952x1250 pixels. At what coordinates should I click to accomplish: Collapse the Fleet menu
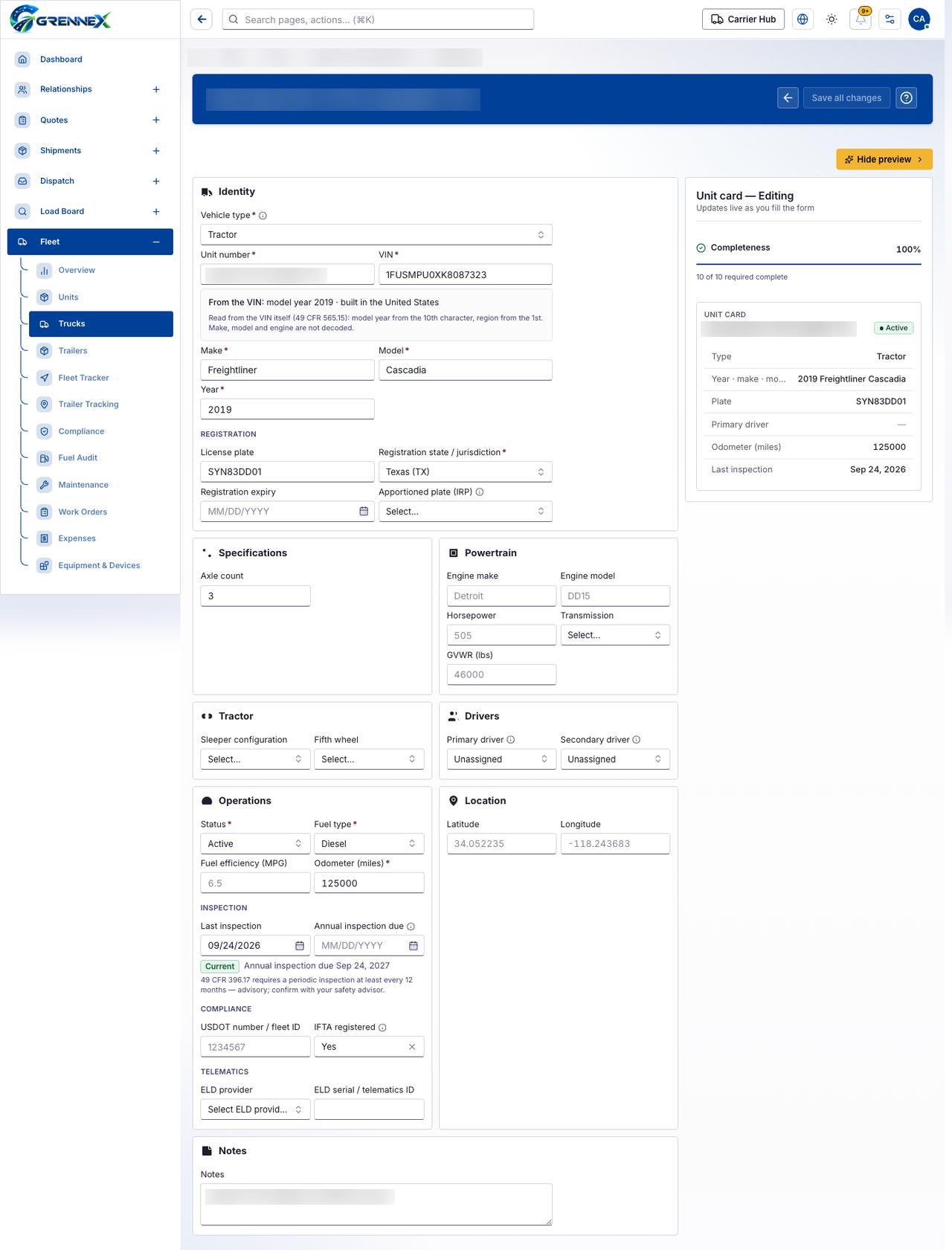156,242
